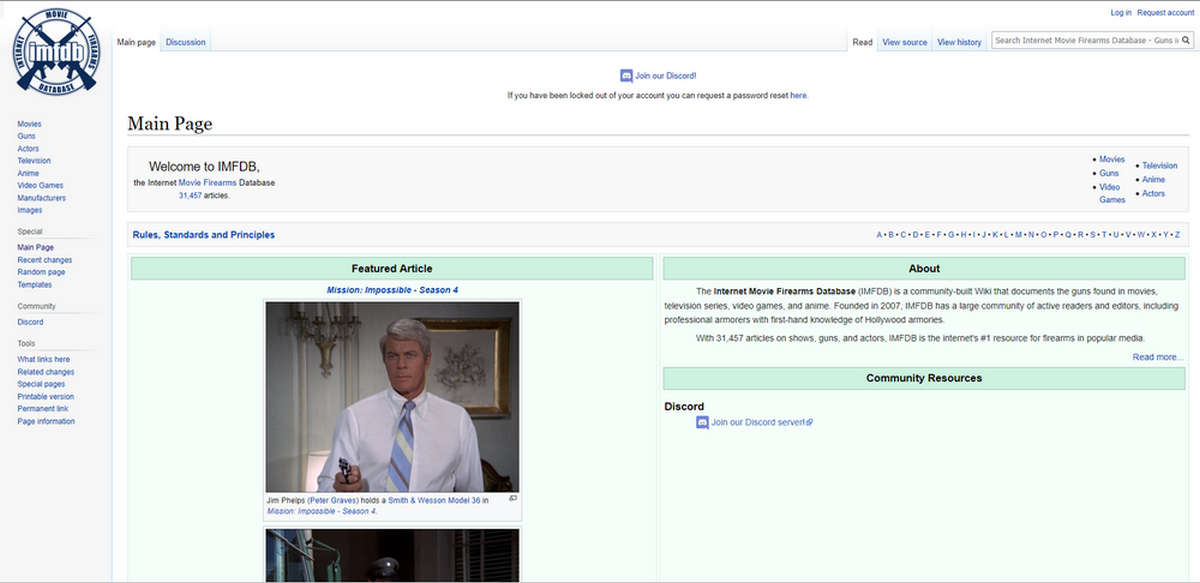
Task: Click the password reset 'here' link
Action: point(798,96)
